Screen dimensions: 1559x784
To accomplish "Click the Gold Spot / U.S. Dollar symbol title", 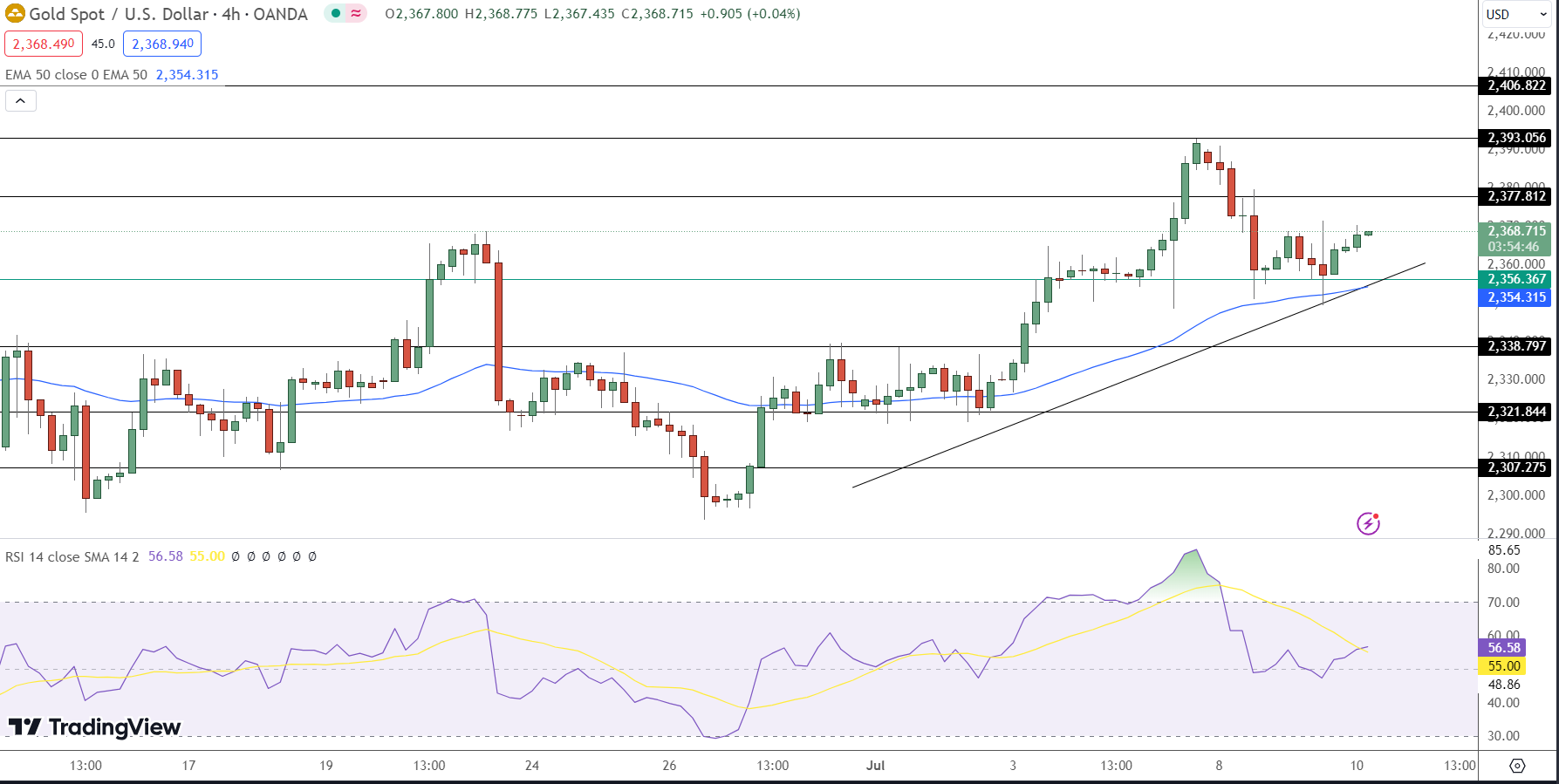I will tap(168, 14).
